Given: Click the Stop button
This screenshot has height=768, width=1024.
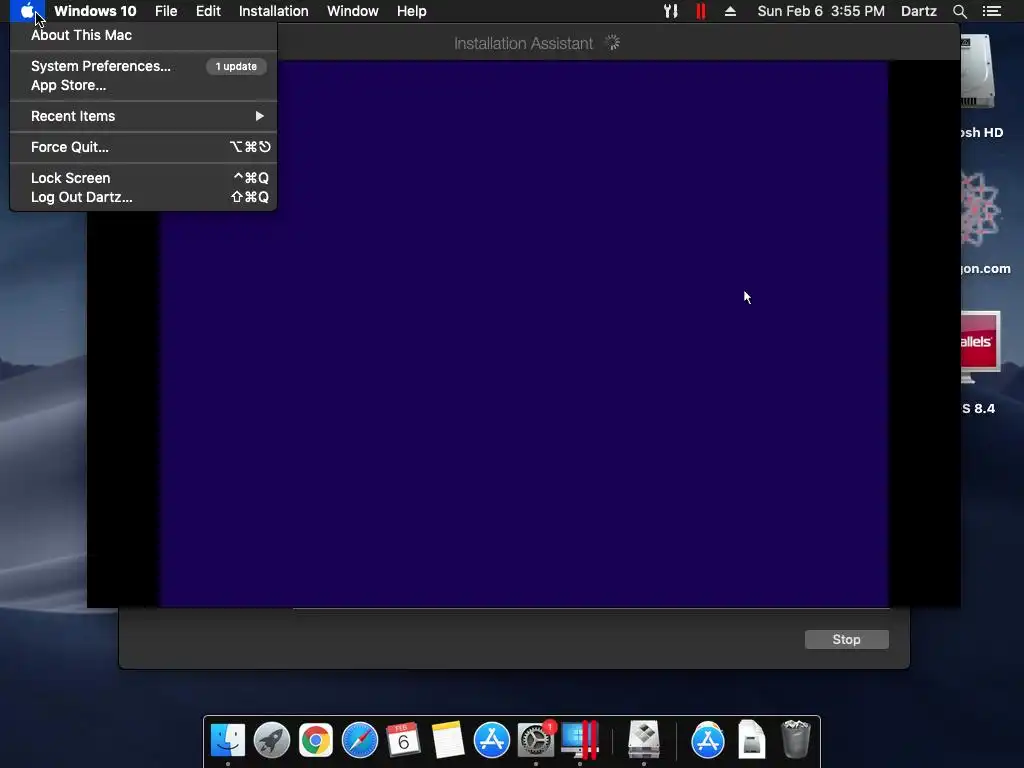Looking at the screenshot, I should (x=846, y=639).
